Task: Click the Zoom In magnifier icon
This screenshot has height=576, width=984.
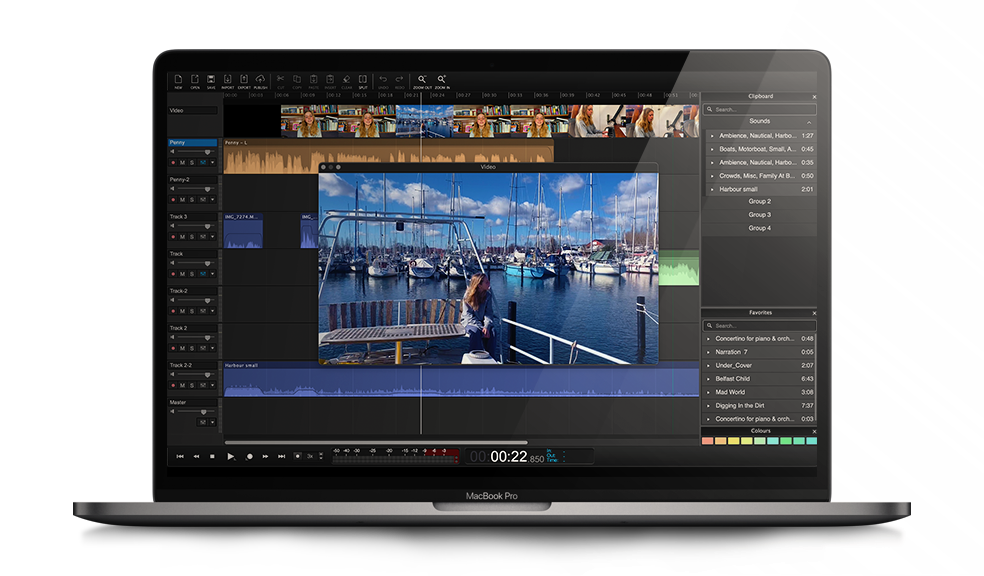Action: [442, 79]
